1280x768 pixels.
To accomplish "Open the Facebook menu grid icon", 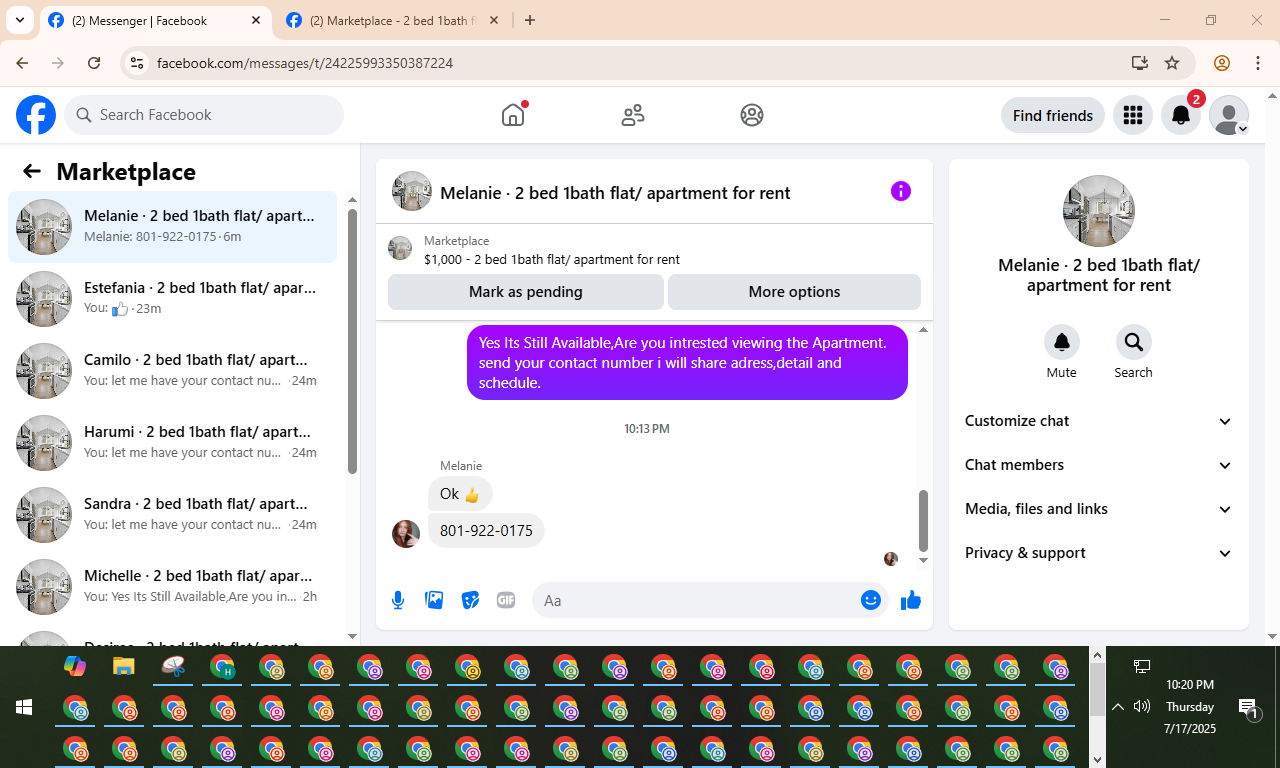I will click(x=1133, y=115).
